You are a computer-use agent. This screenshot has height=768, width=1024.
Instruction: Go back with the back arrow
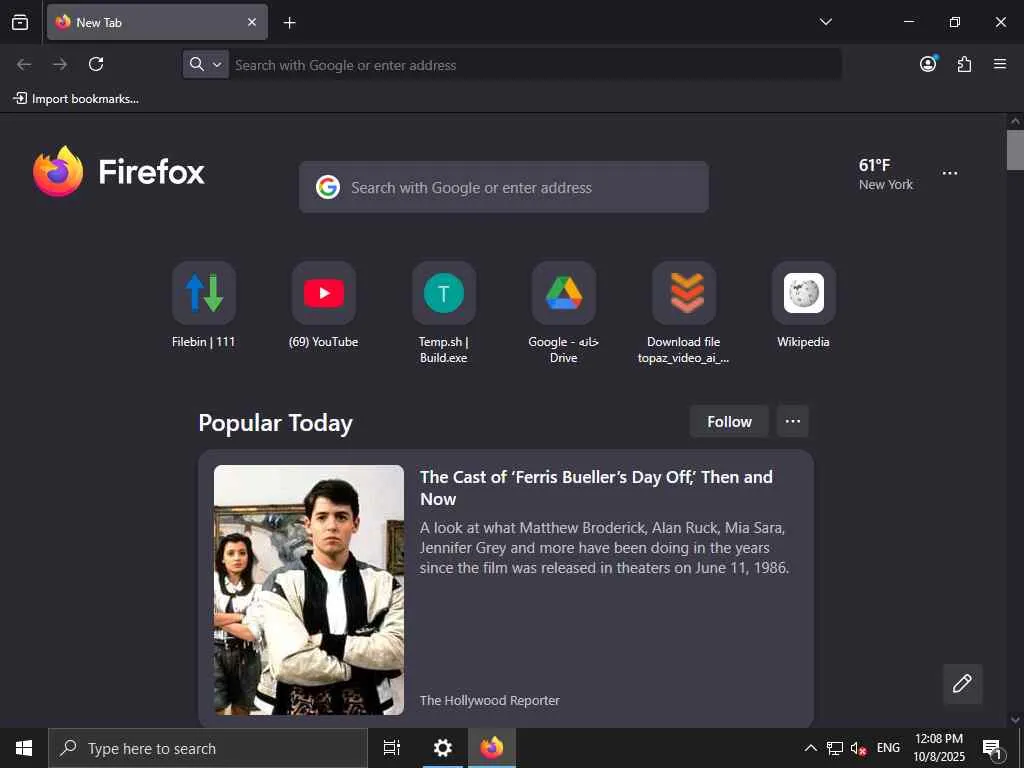(x=24, y=64)
